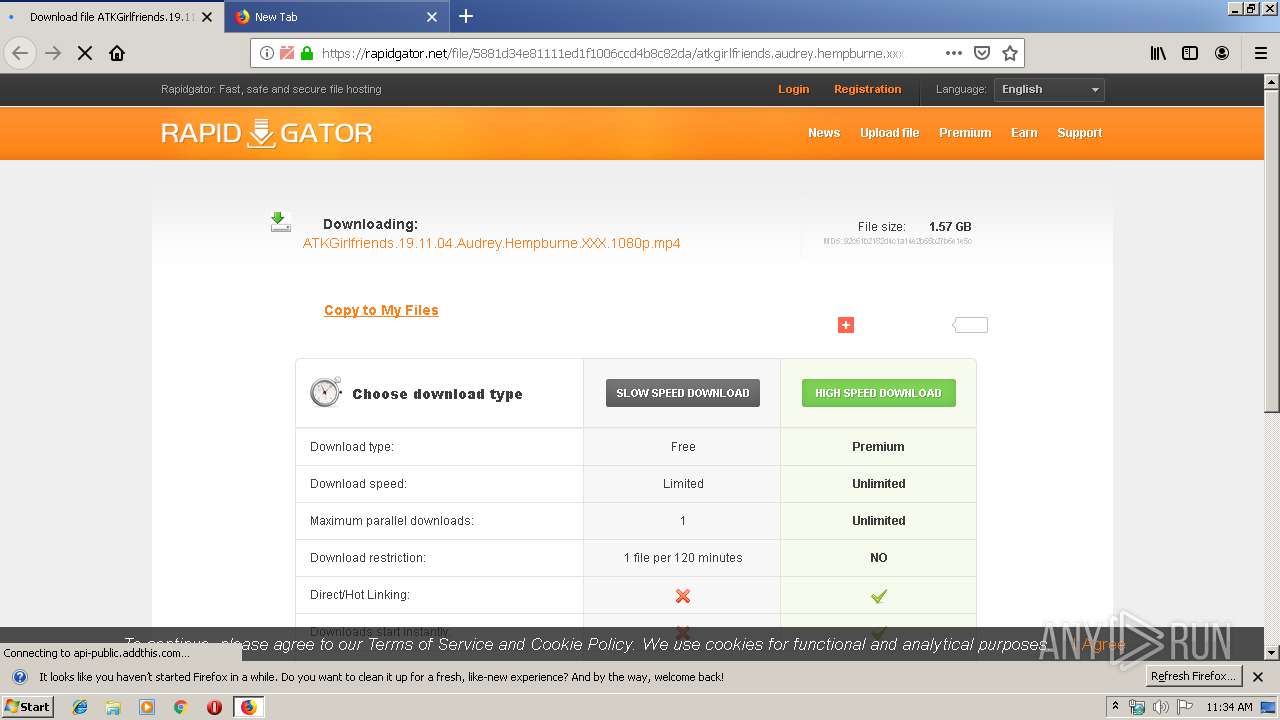Click the green download arrow file icon
The image size is (1280, 720).
pyautogui.click(x=280, y=222)
